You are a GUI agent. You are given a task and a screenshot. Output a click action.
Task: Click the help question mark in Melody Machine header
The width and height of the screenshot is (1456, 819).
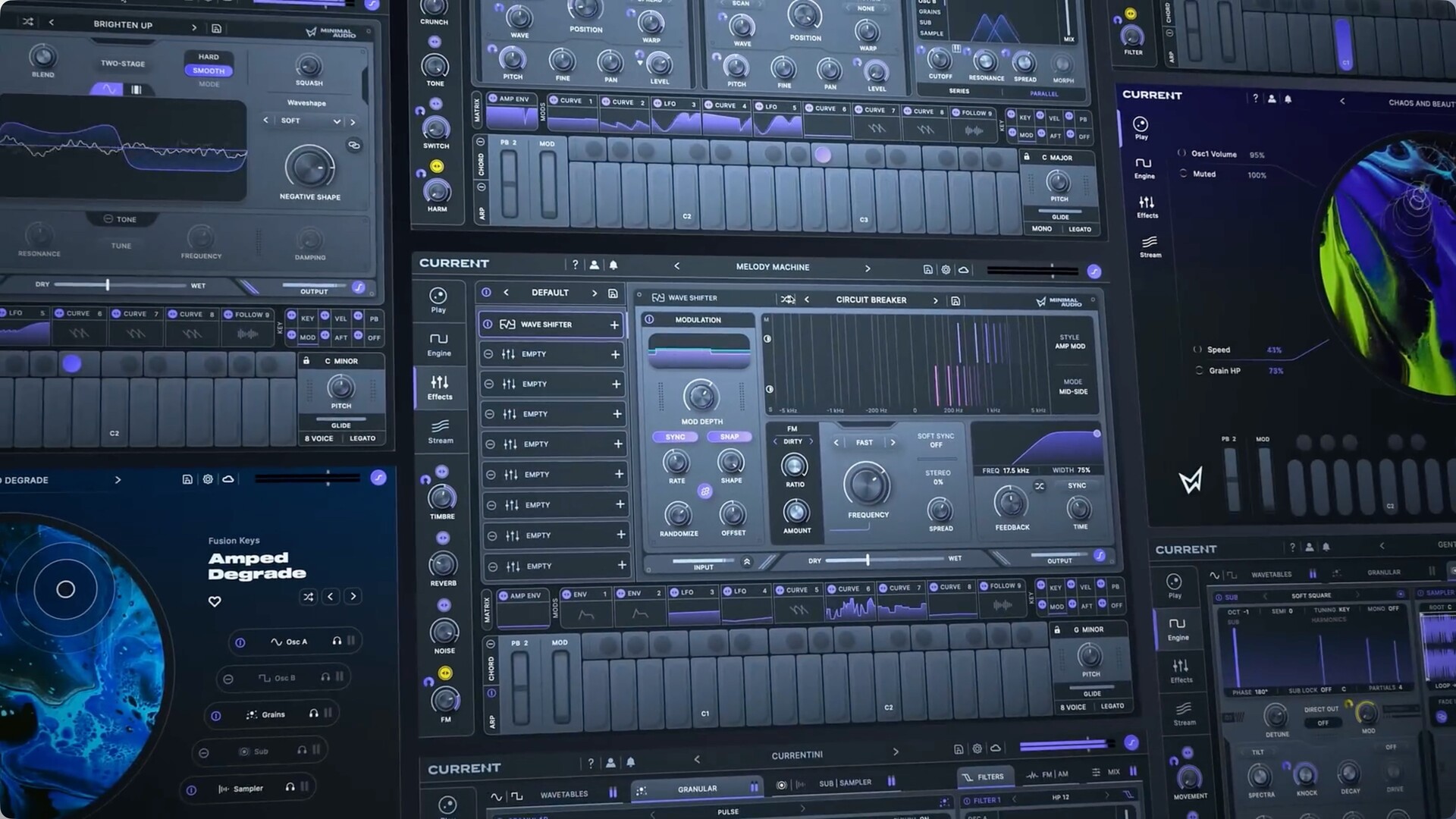(575, 265)
